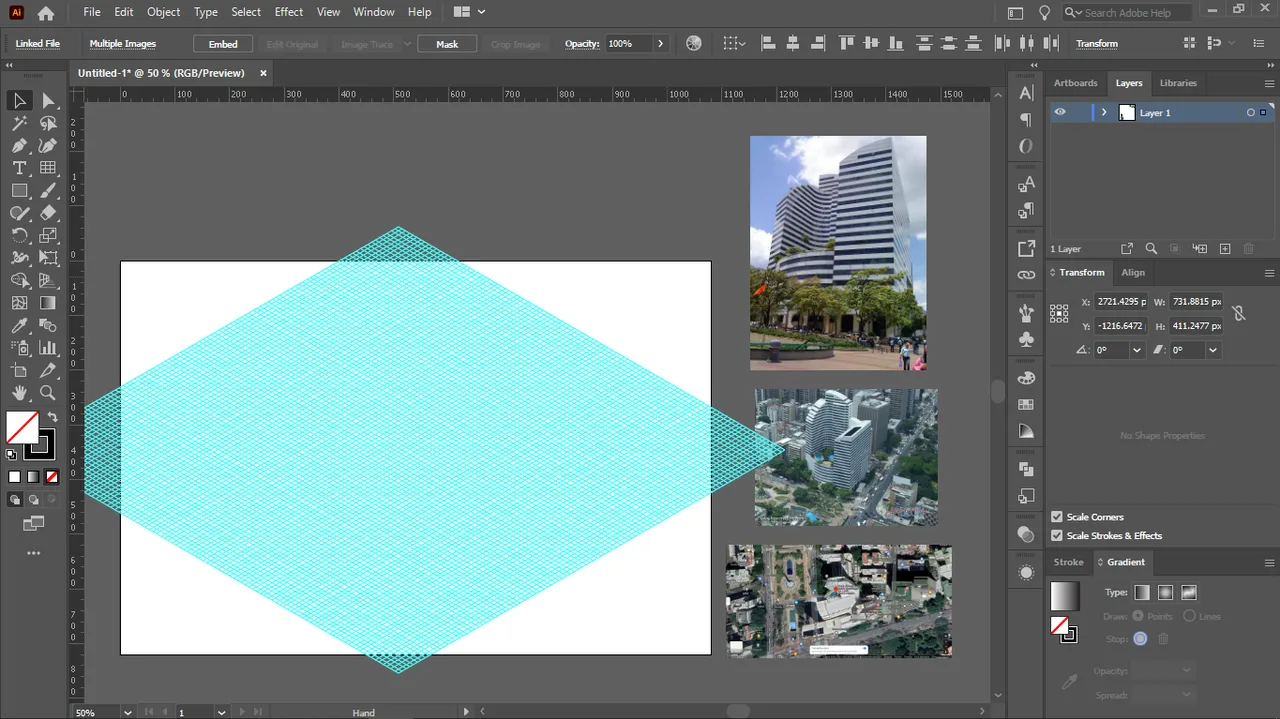
Task: Set Color fill mode below swatches
Action: tap(14, 477)
